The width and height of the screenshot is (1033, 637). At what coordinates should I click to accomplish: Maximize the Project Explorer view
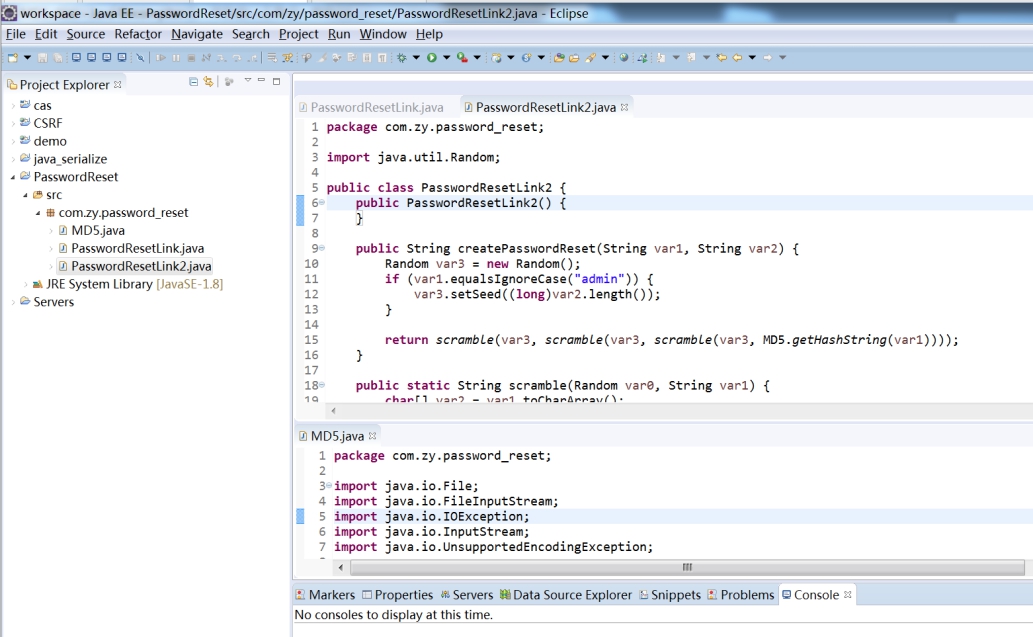pyautogui.click(x=277, y=82)
